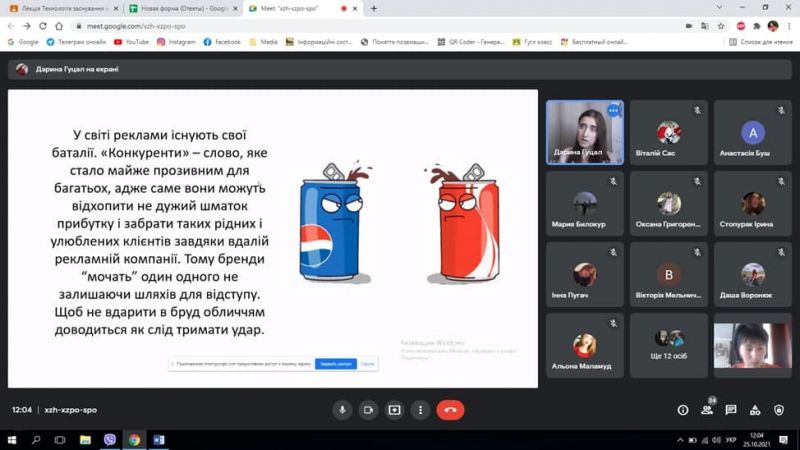This screenshot has width=800, height=450.
Task: Open the Windows notification center
Action: click(784, 440)
